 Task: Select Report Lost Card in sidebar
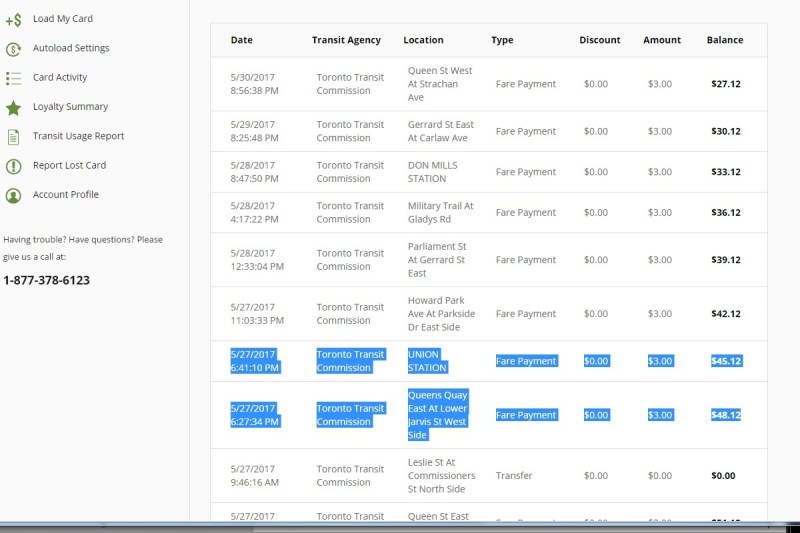69,165
